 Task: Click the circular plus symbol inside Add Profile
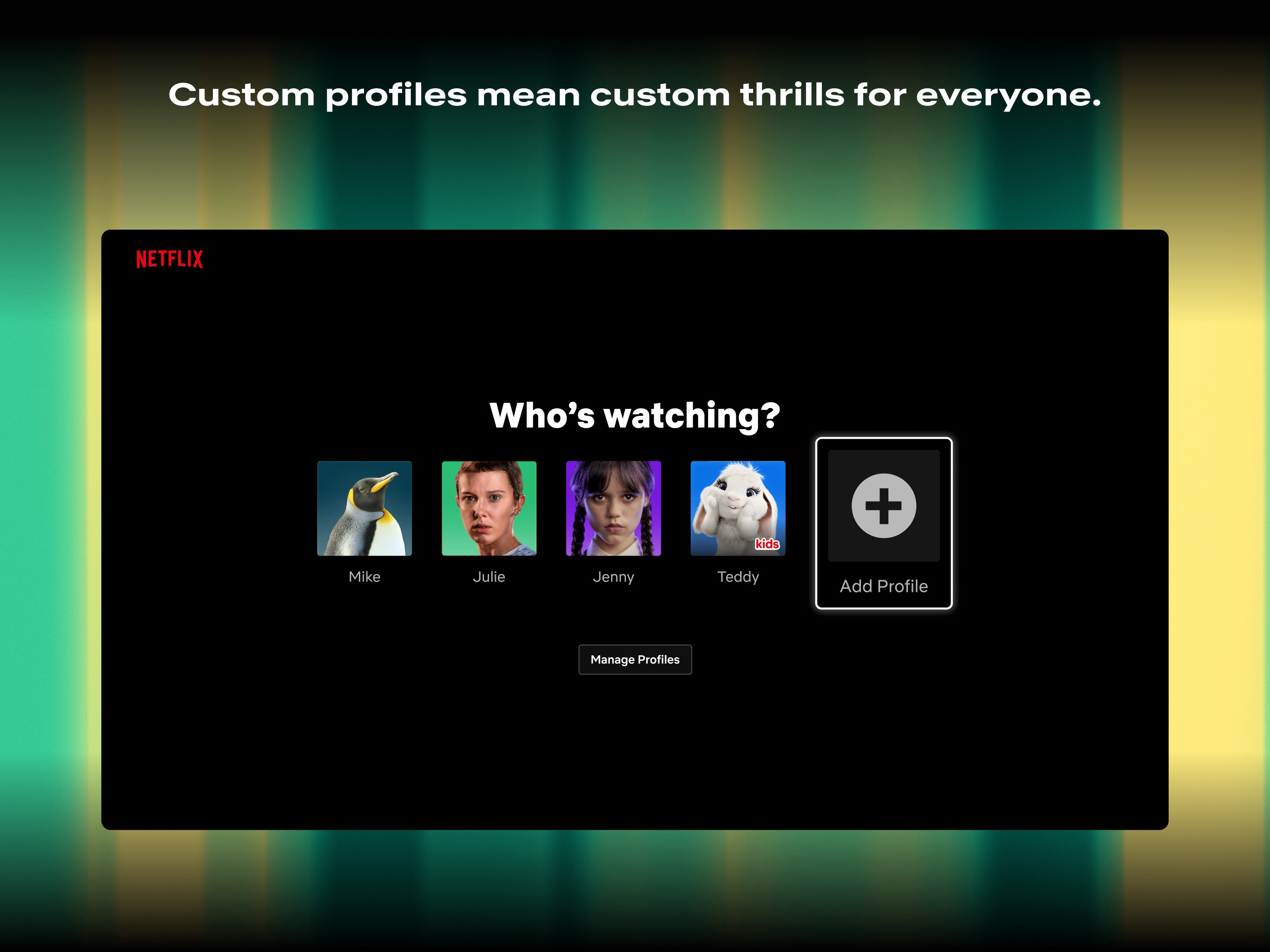(x=884, y=506)
